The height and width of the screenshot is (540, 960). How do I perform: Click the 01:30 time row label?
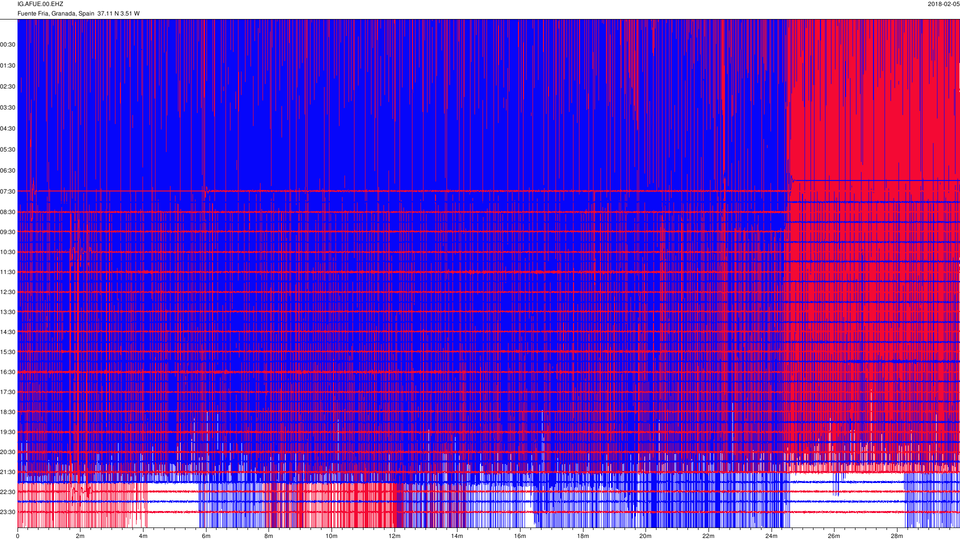pyautogui.click(x=8, y=66)
